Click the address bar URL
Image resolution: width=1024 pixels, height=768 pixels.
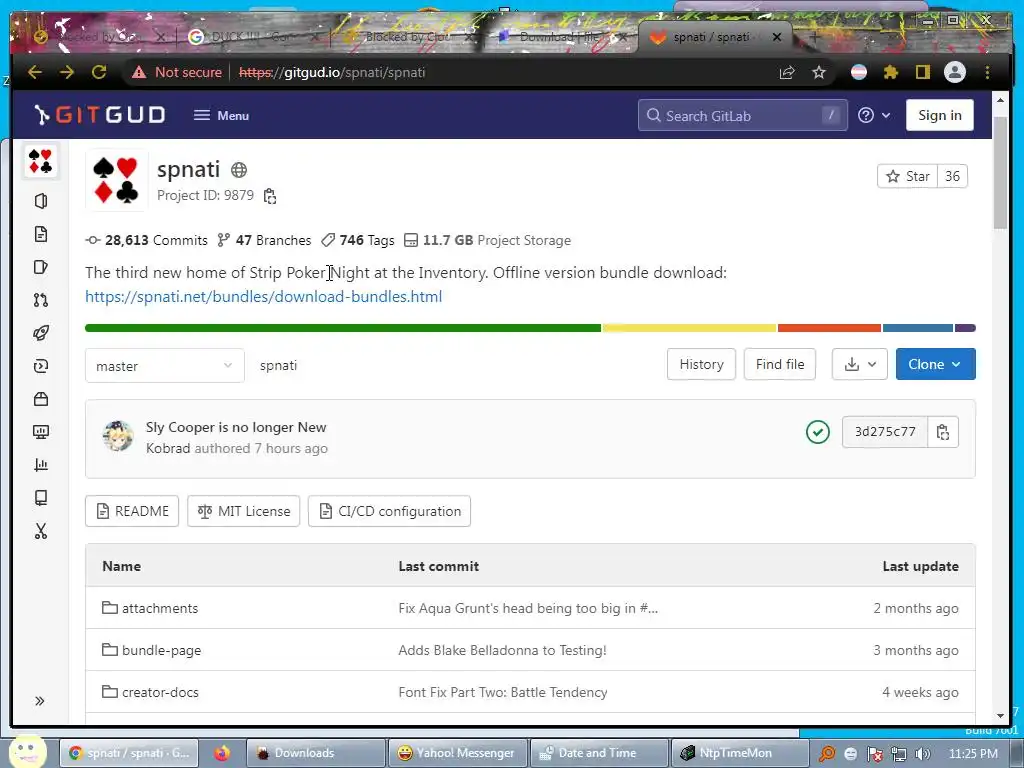click(332, 72)
